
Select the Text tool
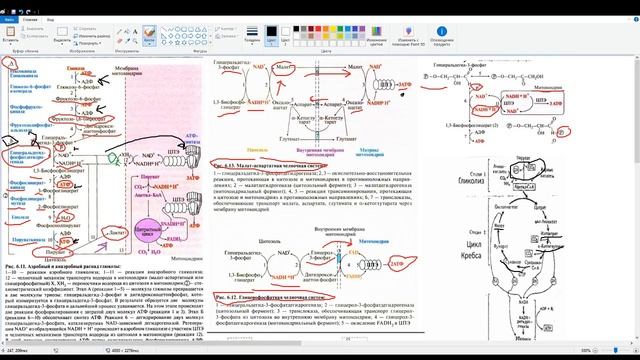(135, 31)
